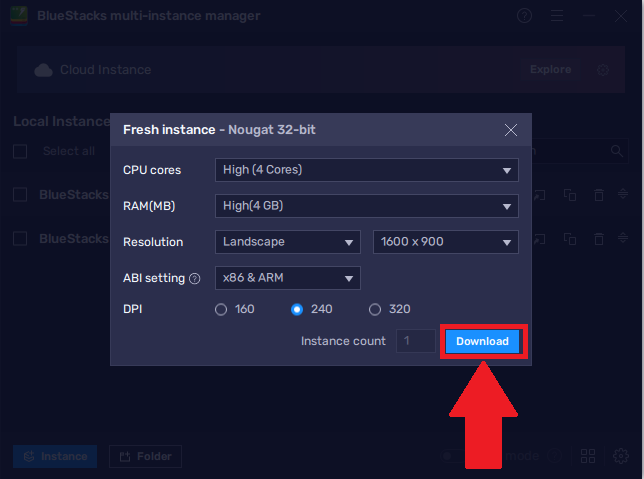Open the RAM(MB) dropdown

click(366, 206)
